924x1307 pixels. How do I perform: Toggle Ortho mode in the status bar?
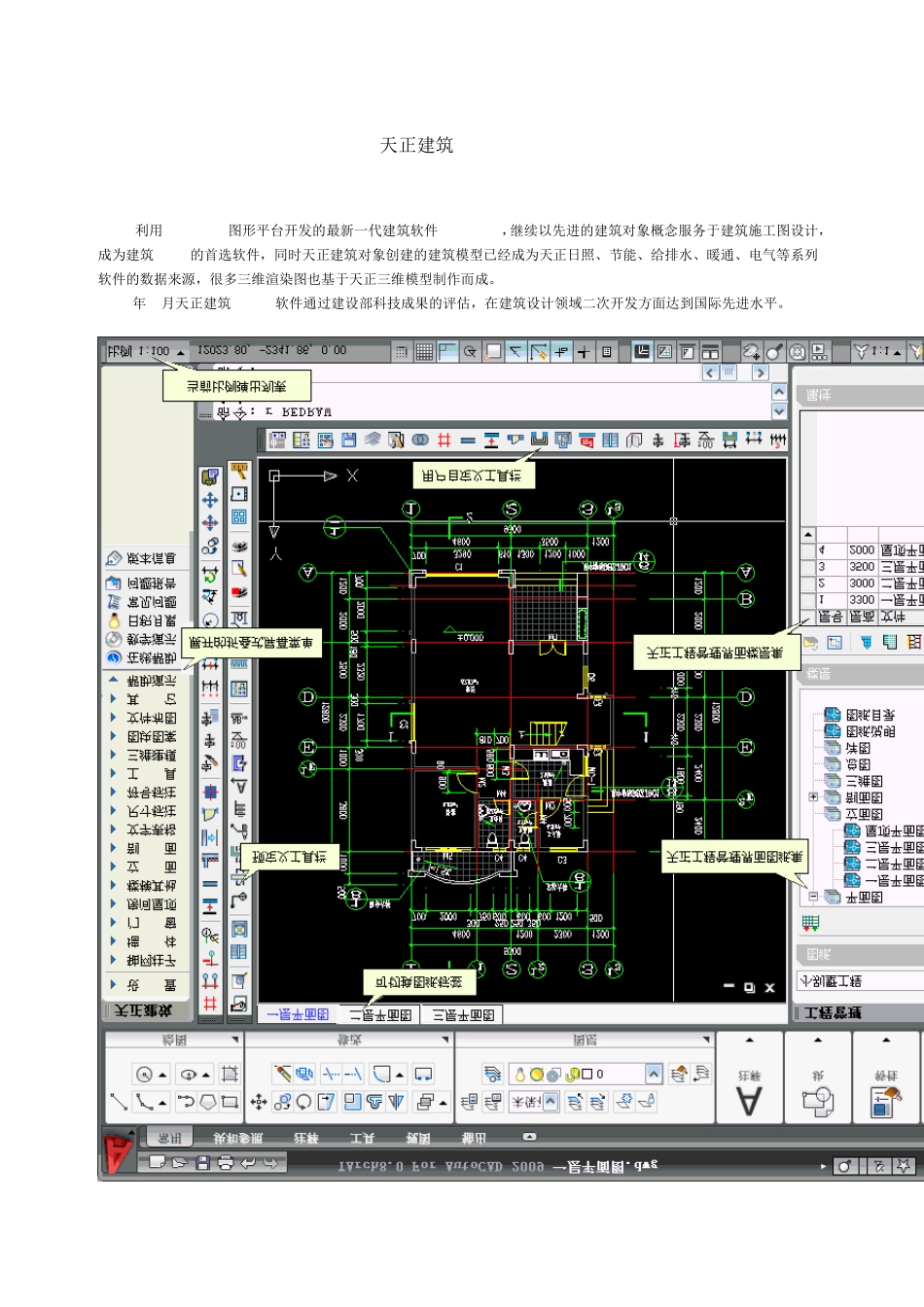click(x=447, y=352)
